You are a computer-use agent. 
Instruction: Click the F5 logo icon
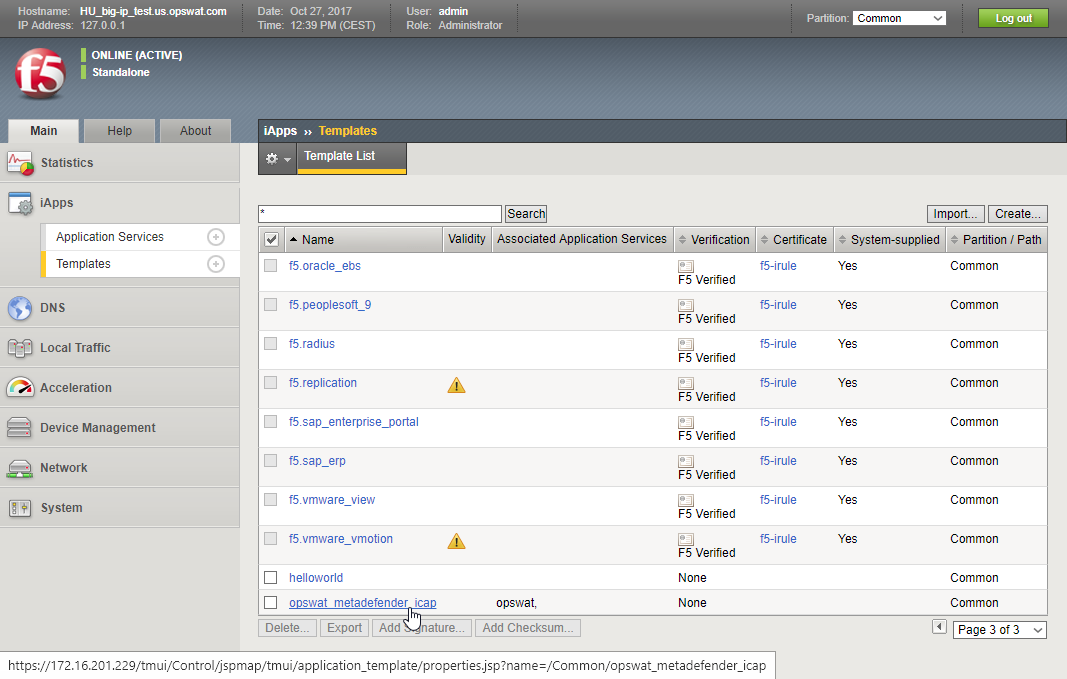pyautogui.click(x=40, y=73)
